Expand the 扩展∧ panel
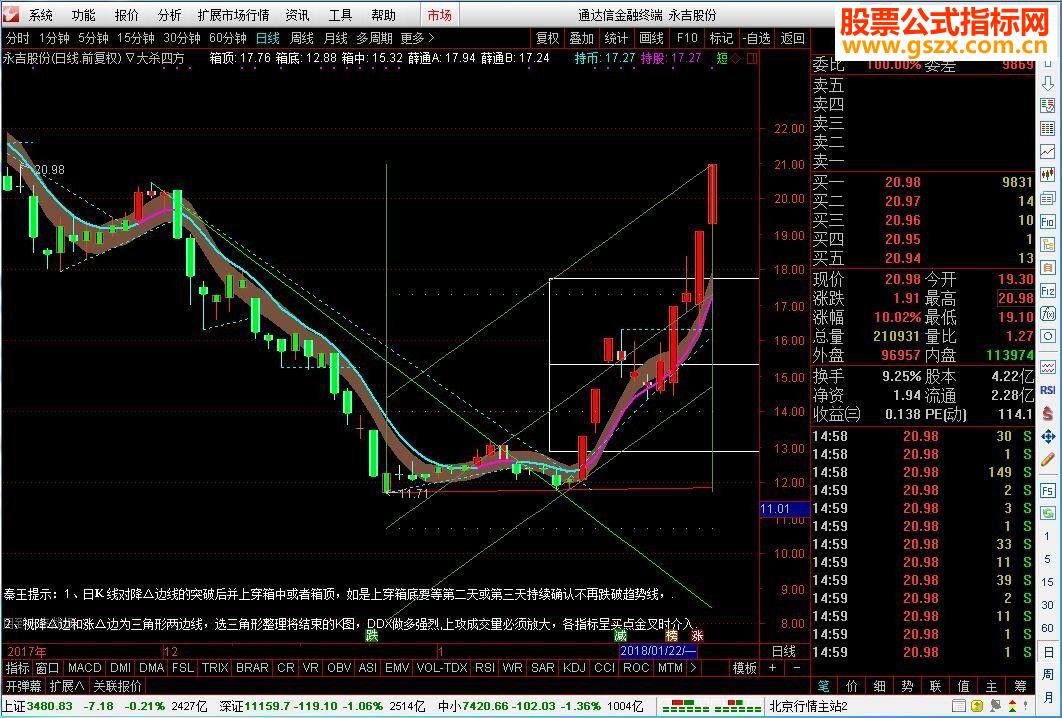 click(67, 687)
